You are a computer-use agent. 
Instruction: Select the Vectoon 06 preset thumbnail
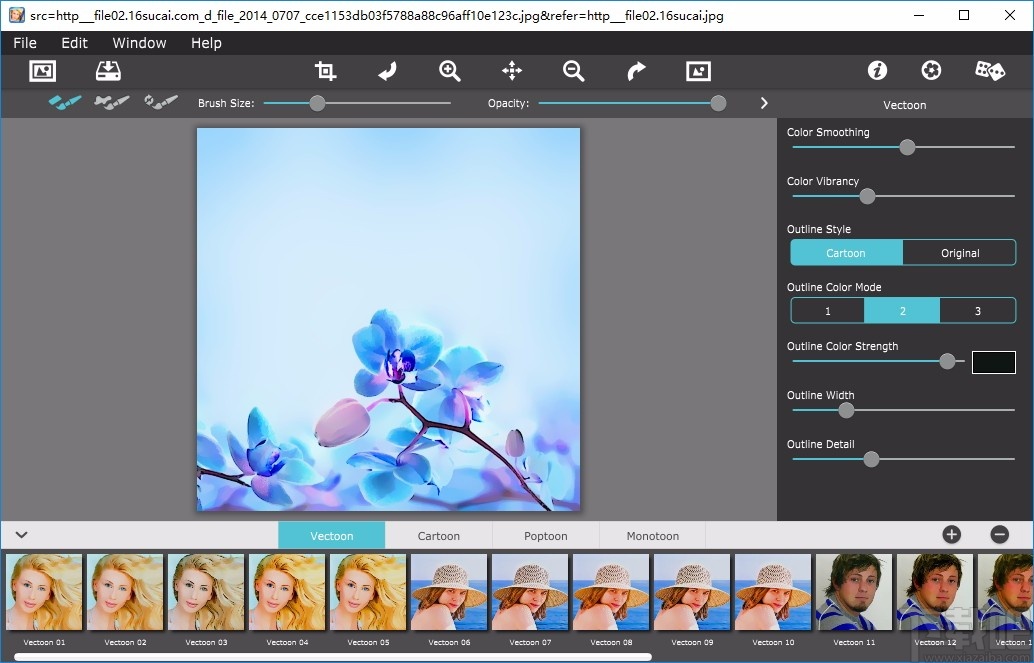point(449,593)
